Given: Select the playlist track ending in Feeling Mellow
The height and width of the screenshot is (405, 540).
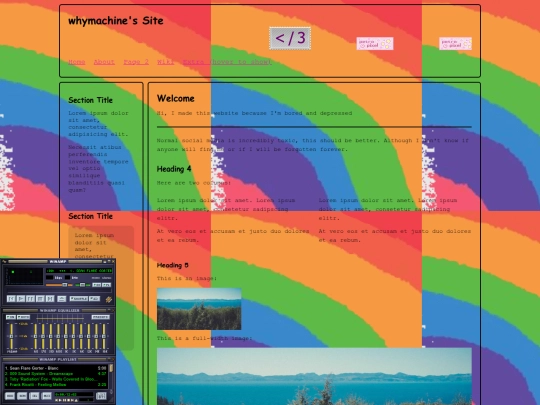Looking at the screenshot, I should click(x=56, y=385).
